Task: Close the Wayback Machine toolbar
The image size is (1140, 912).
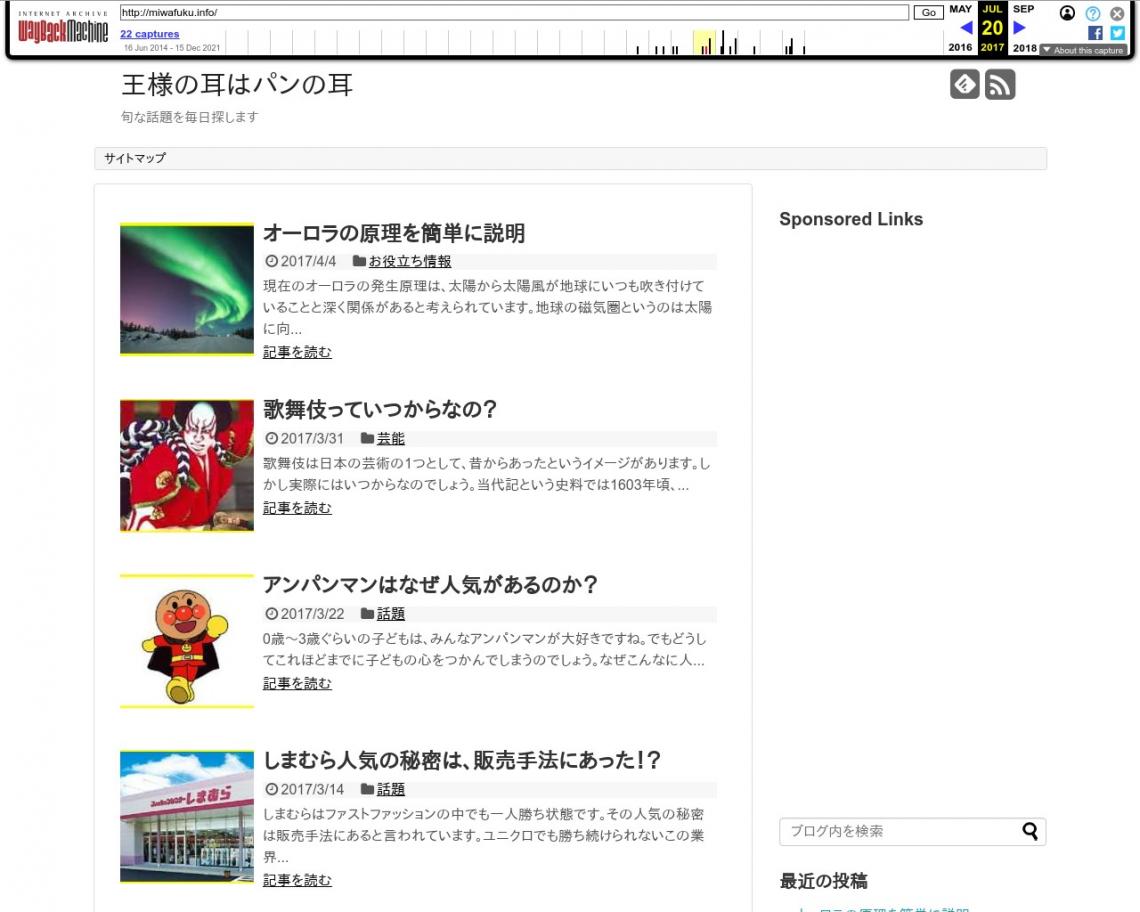Action: [1117, 13]
